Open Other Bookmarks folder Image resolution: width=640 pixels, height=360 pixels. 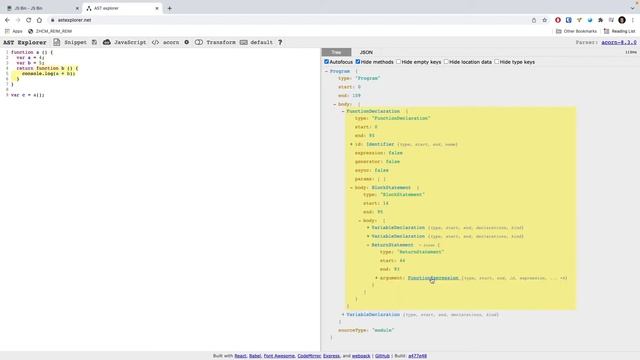[576, 31]
